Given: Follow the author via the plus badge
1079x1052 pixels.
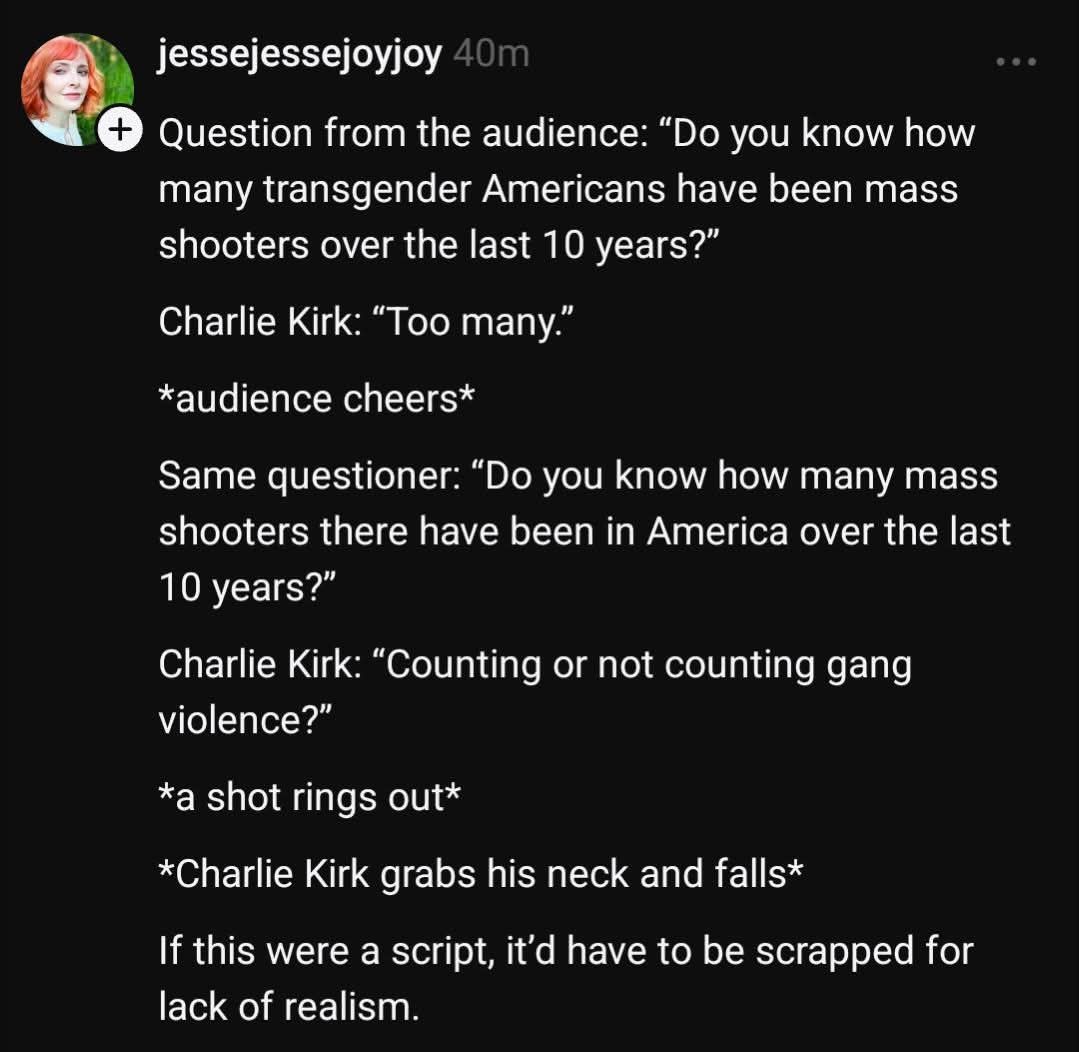Looking at the screenshot, I should coord(120,129).
